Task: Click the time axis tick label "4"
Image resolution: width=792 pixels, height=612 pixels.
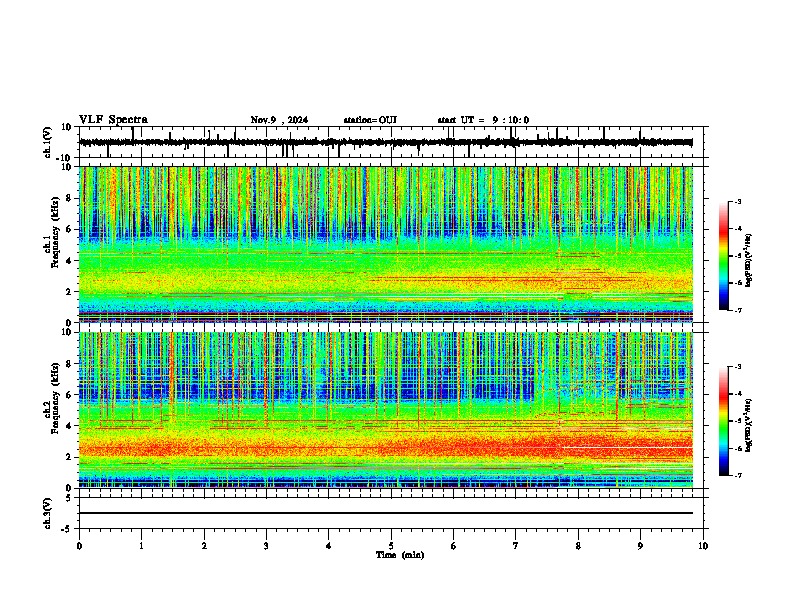Action: point(329,546)
